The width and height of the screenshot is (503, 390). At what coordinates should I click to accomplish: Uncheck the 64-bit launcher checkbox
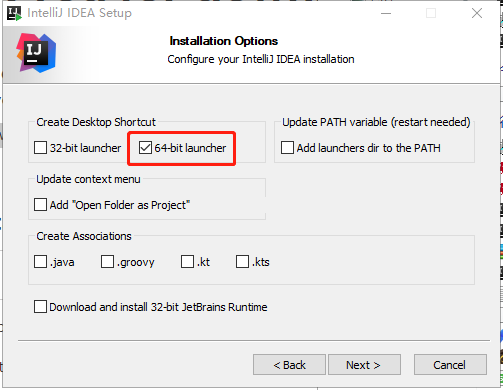click(145, 148)
